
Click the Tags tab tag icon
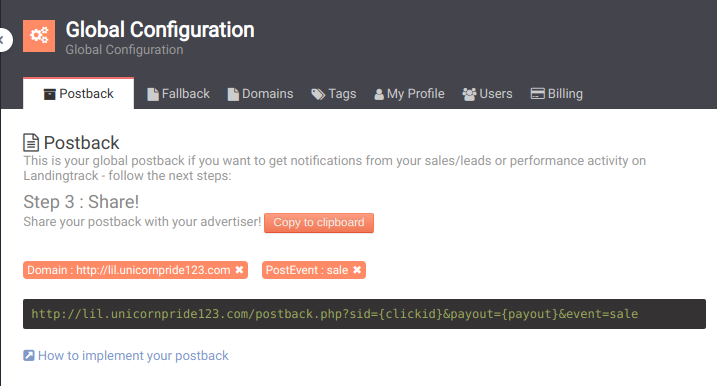[x=318, y=94]
